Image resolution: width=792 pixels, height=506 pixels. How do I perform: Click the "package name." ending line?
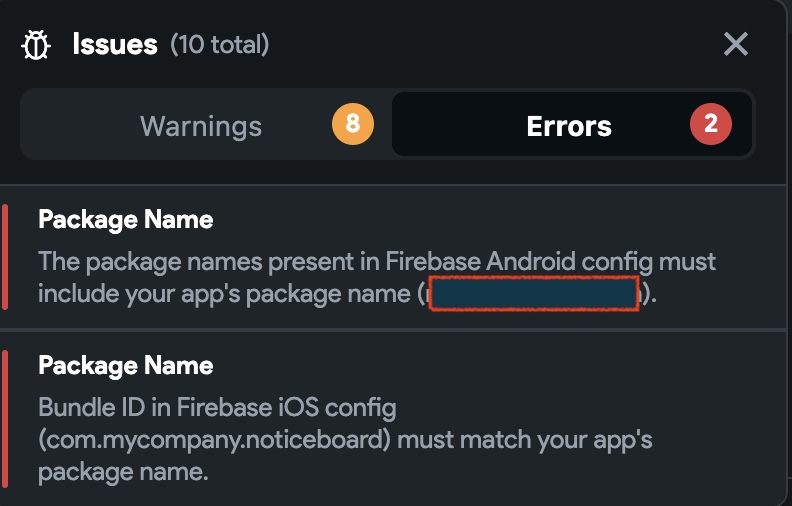(x=123, y=472)
